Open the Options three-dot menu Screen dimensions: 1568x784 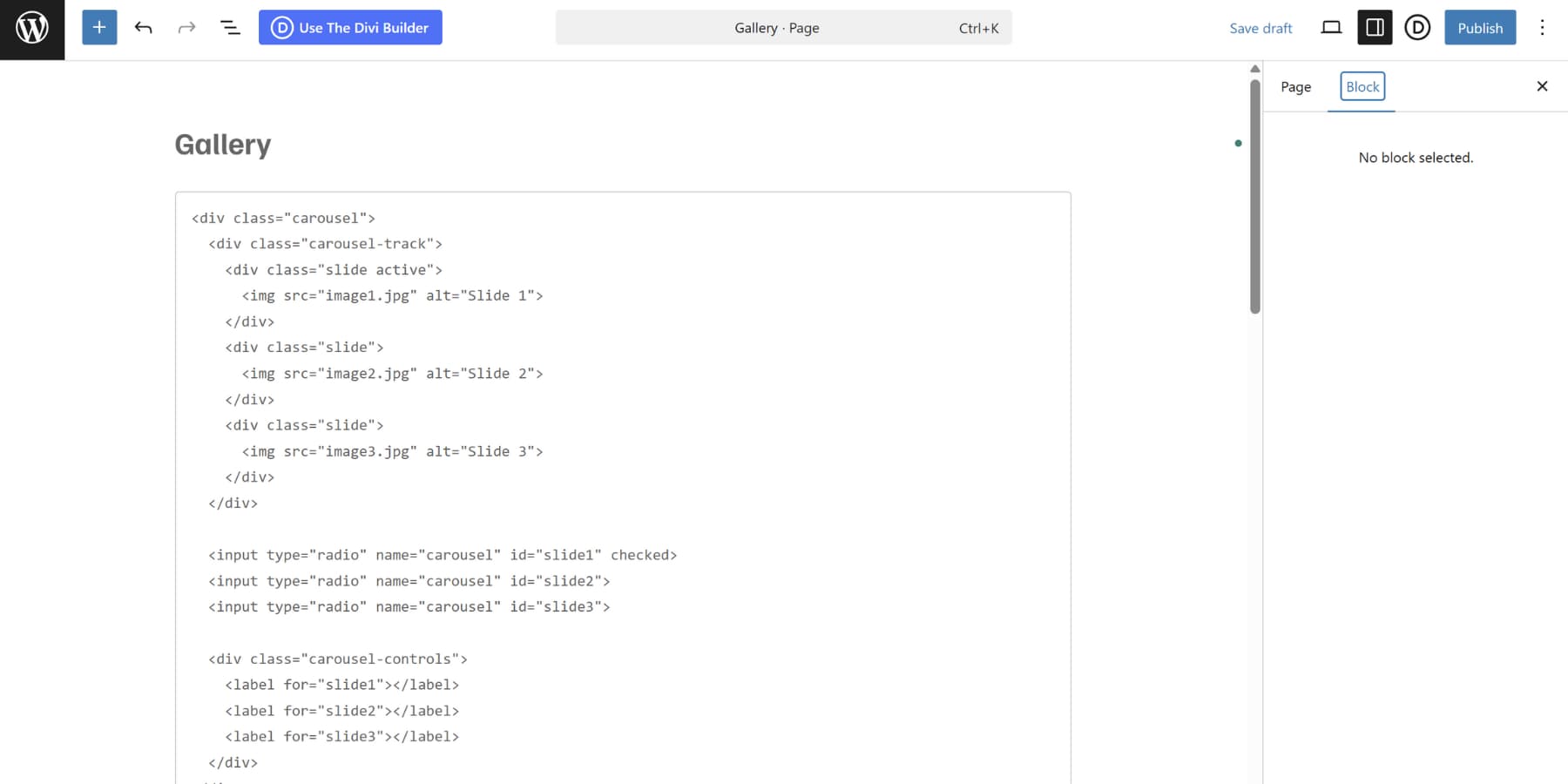point(1543,27)
